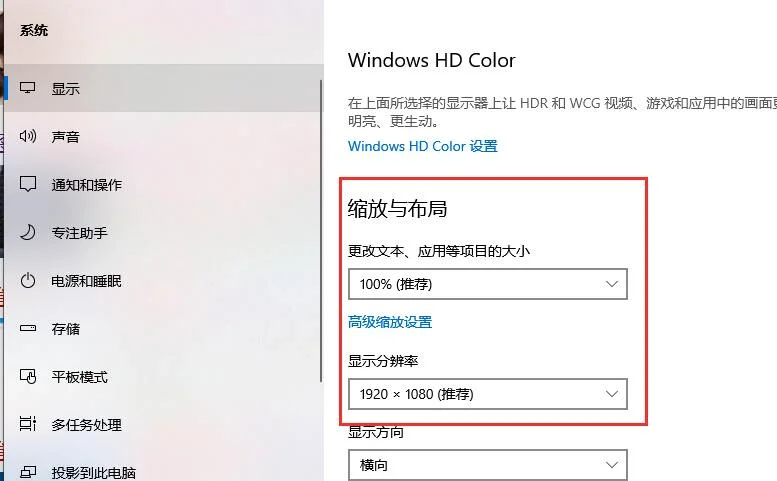Click the Multitasking icon
This screenshot has width=777, height=481.
point(28,424)
